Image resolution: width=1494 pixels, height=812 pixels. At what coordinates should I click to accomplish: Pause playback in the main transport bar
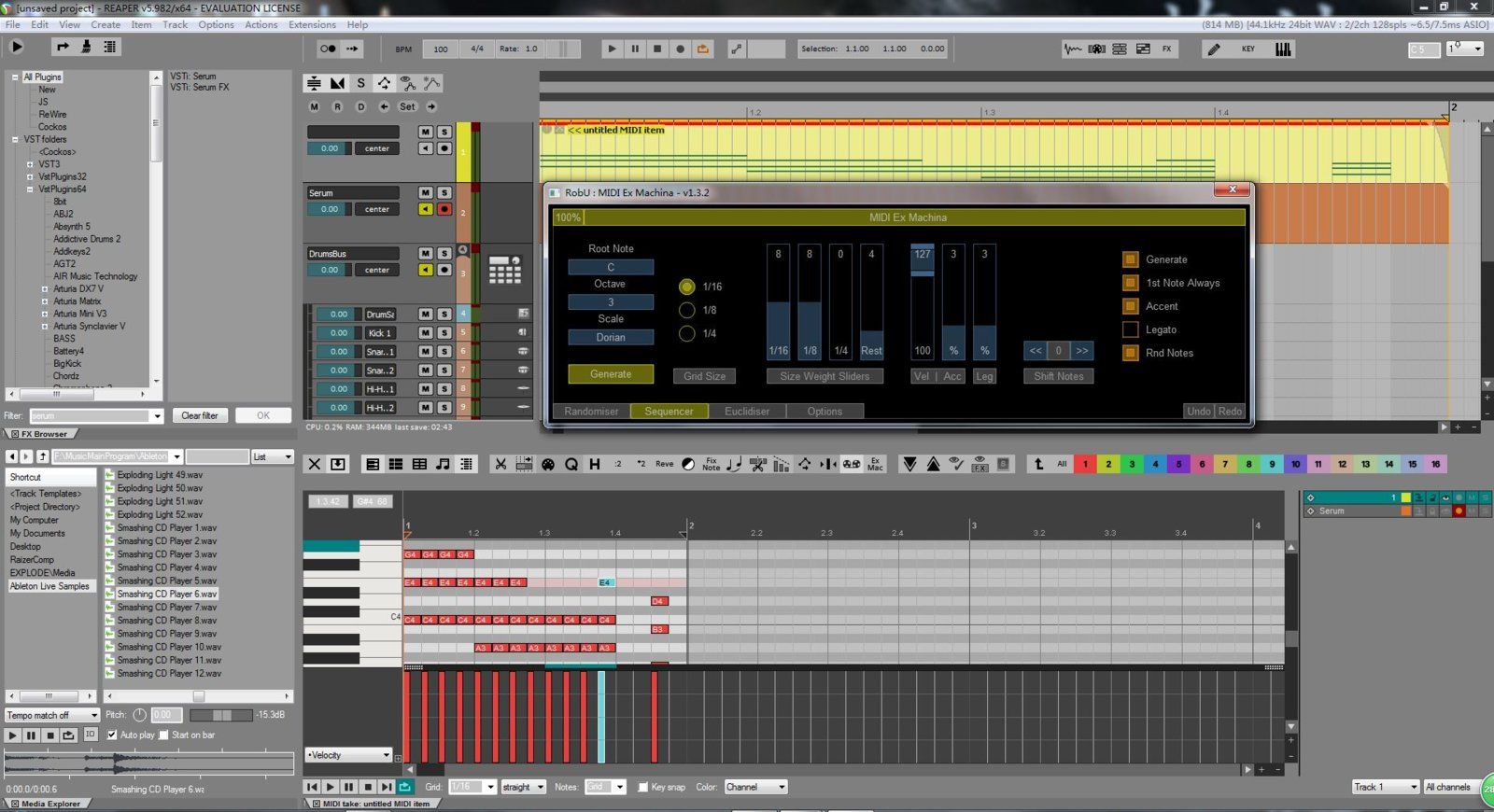pos(635,49)
